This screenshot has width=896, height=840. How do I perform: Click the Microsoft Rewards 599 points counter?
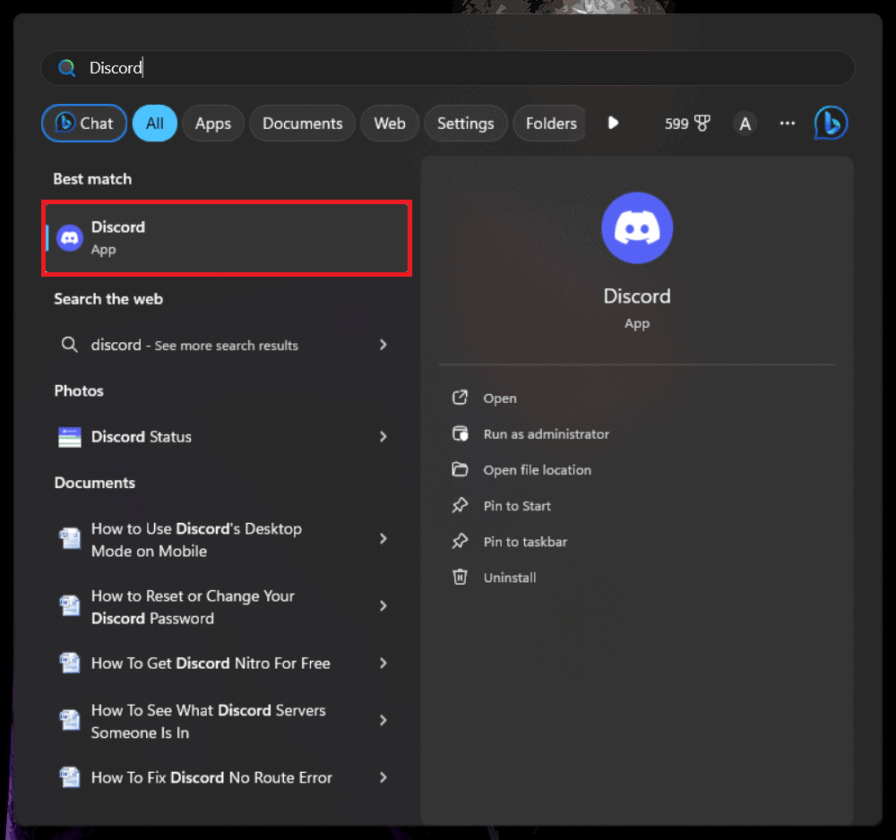pos(678,122)
